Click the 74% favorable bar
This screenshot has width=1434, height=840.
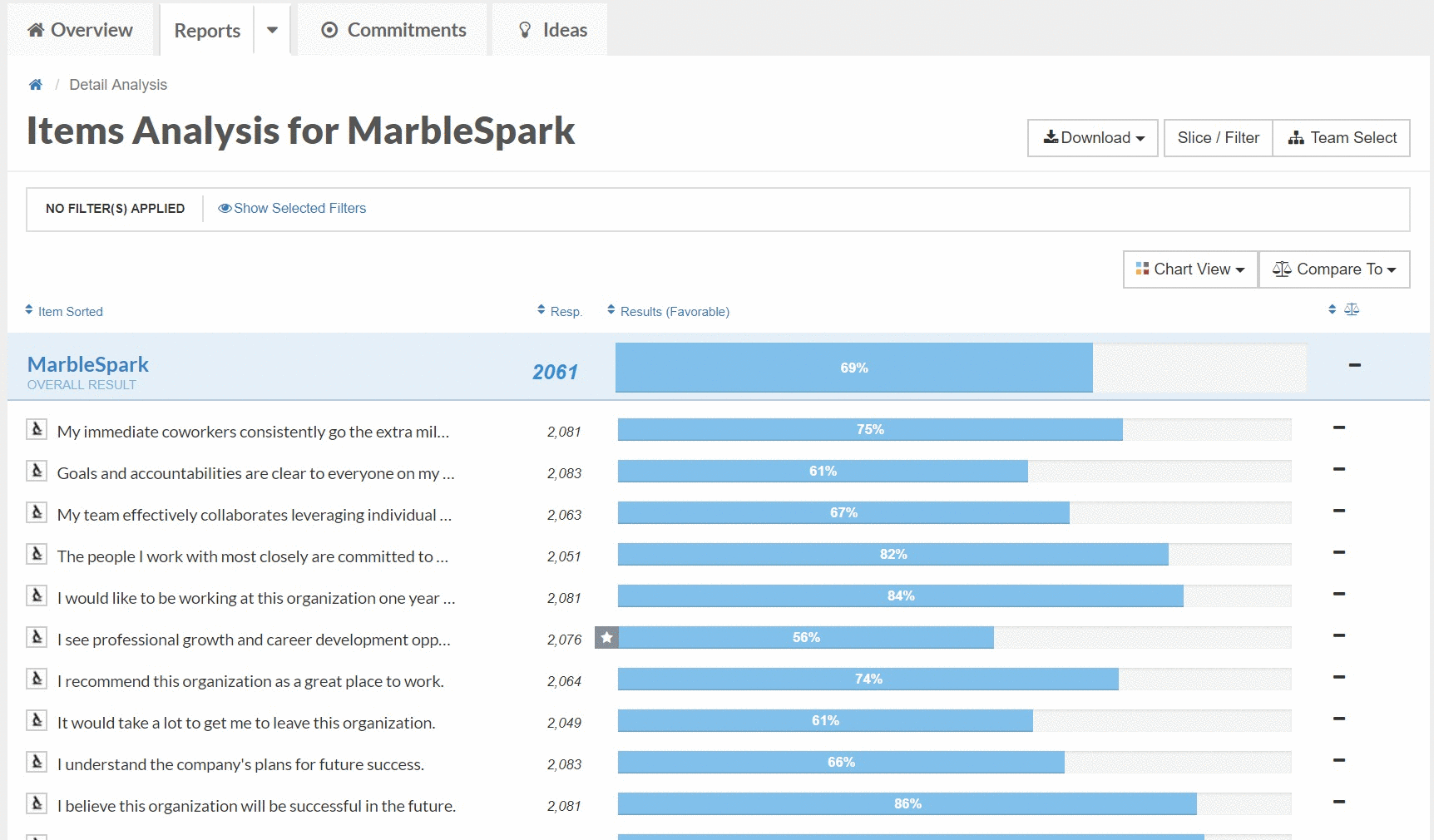point(868,679)
